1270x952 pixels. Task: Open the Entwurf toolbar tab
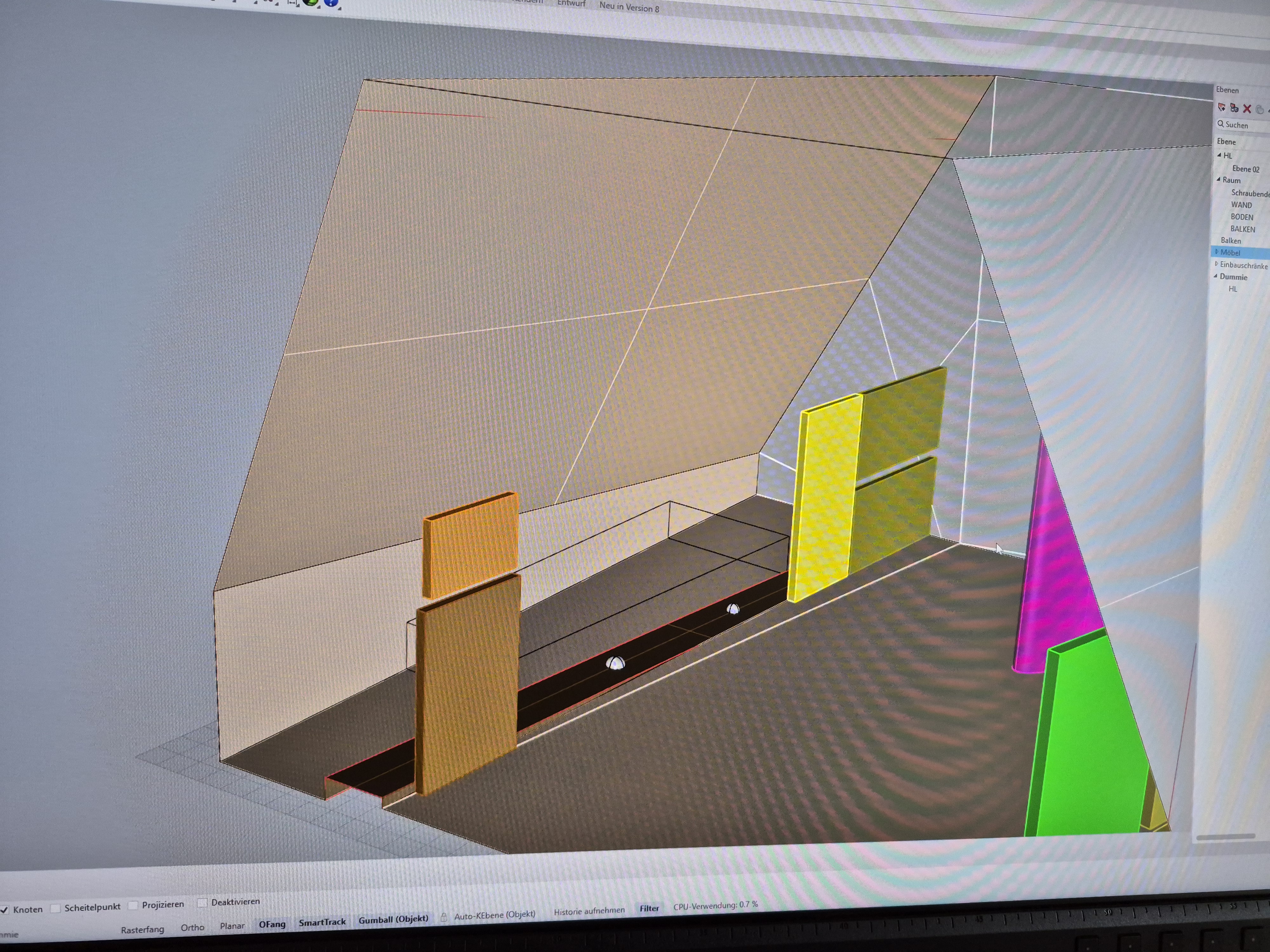[x=571, y=4]
